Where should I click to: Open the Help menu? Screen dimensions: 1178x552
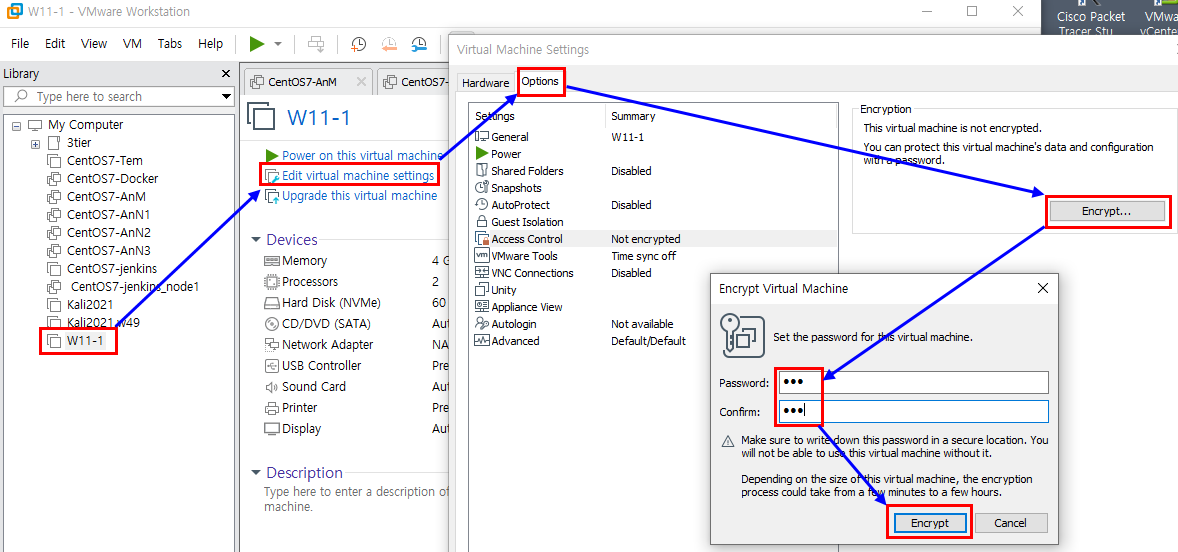pyautogui.click(x=210, y=44)
